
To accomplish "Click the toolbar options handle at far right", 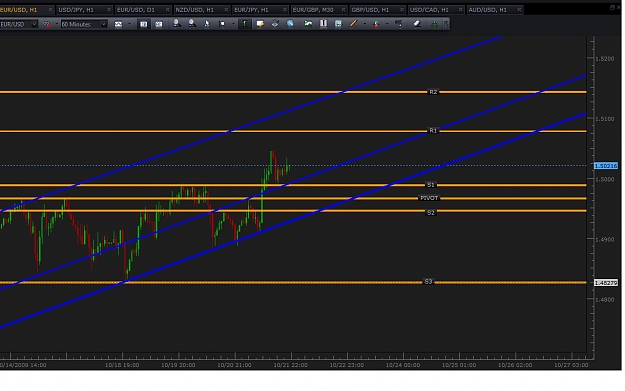I will coord(446,24).
